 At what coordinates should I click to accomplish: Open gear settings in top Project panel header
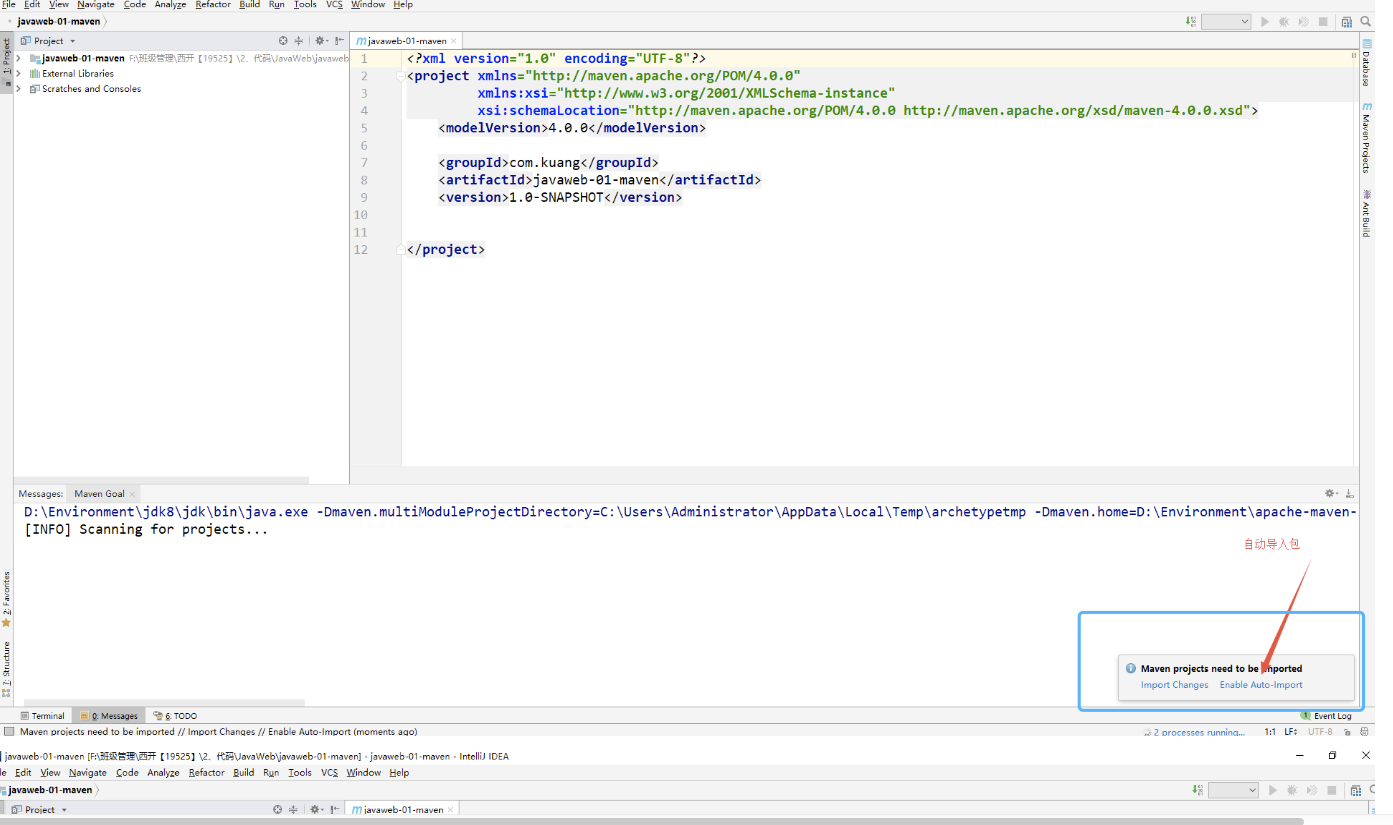pyautogui.click(x=321, y=41)
